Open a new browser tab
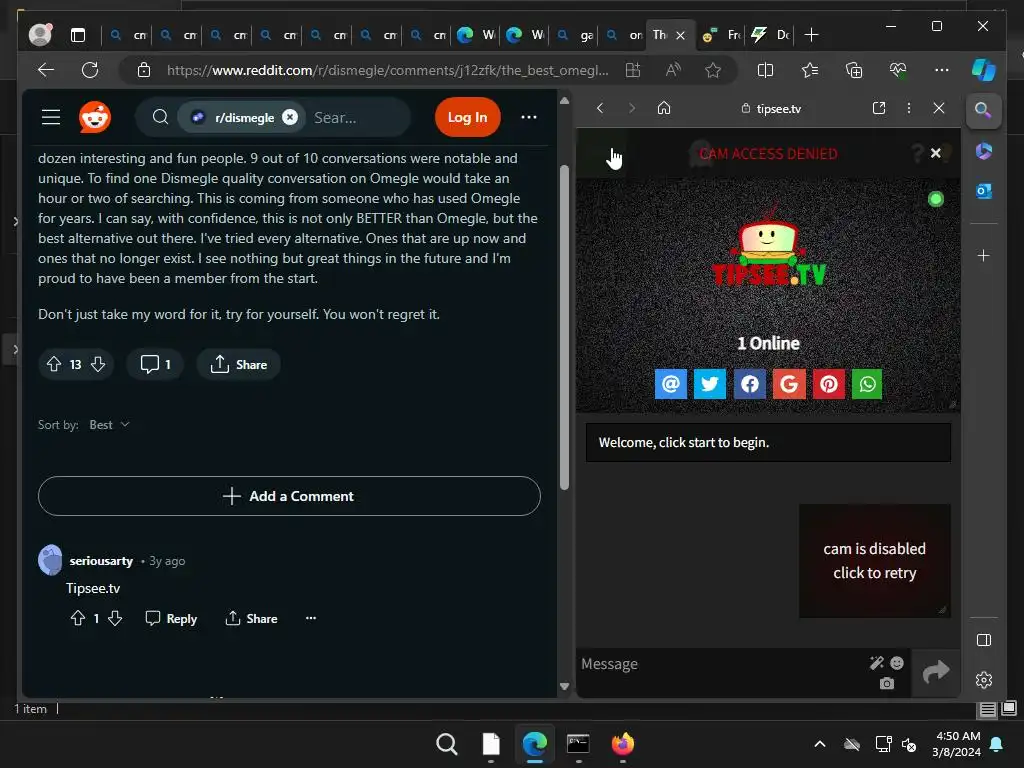Viewport: 1024px width, 768px height. click(x=810, y=35)
